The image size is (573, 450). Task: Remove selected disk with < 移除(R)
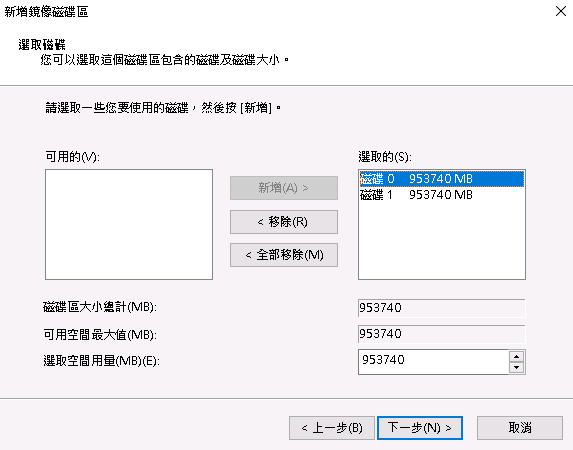point(284,222)
